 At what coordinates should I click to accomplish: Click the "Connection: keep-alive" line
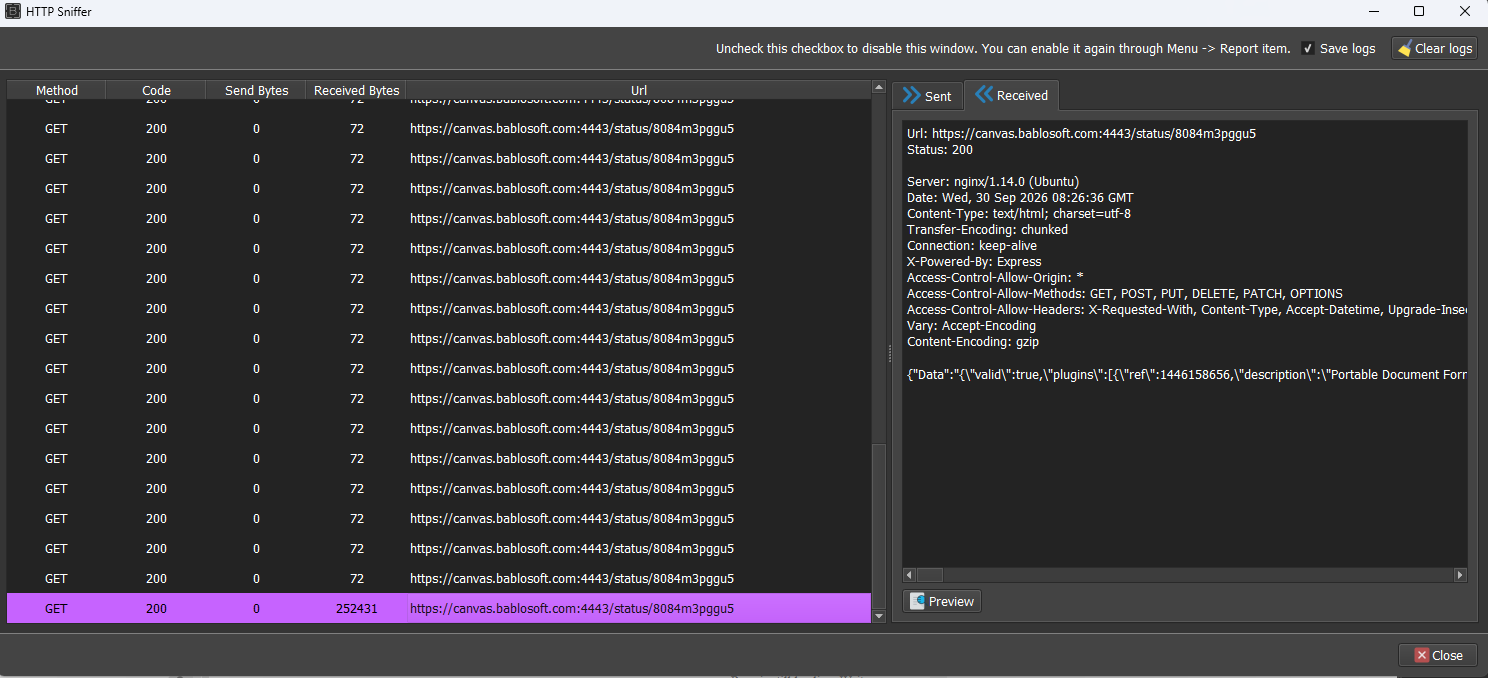[971, 246]
